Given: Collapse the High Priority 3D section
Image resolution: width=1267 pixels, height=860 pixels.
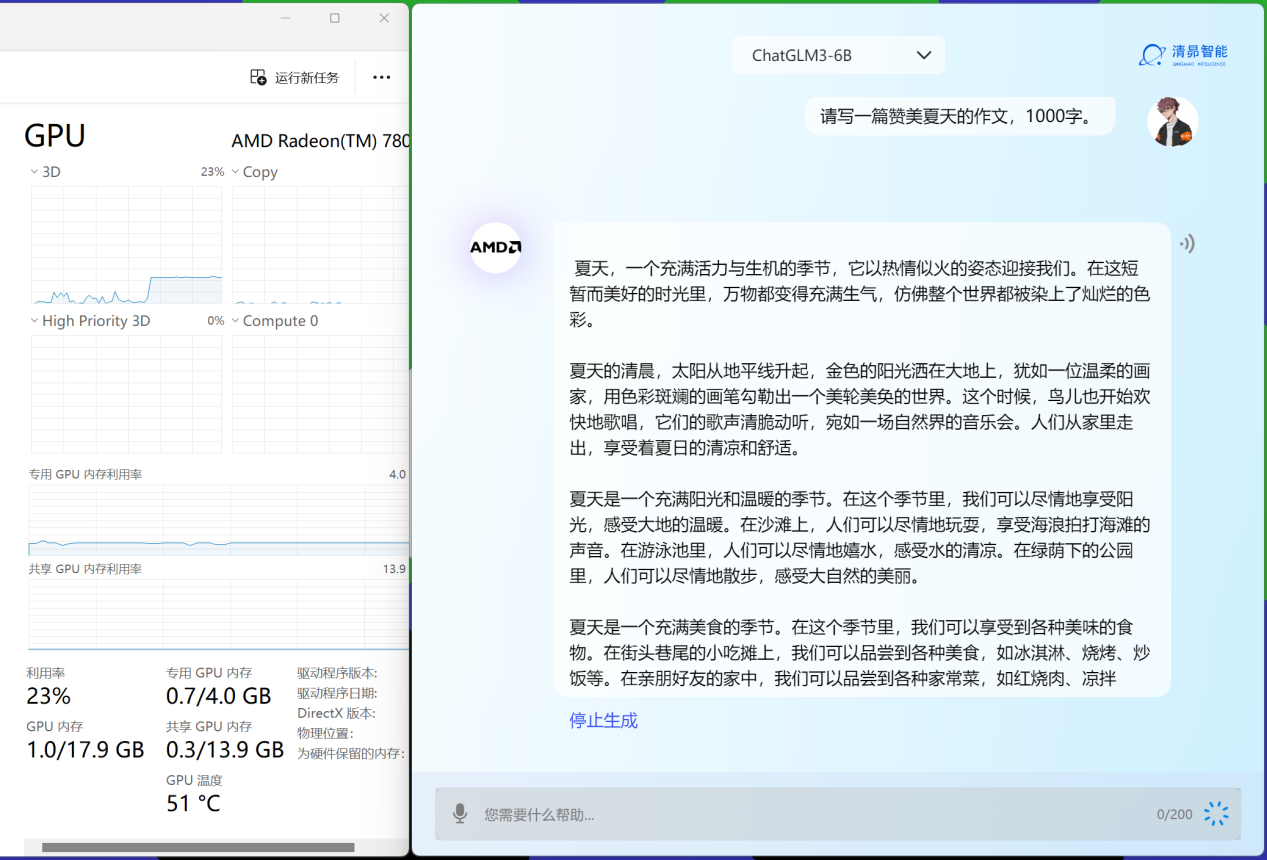Looking at the screenshot, I should 35,320.
